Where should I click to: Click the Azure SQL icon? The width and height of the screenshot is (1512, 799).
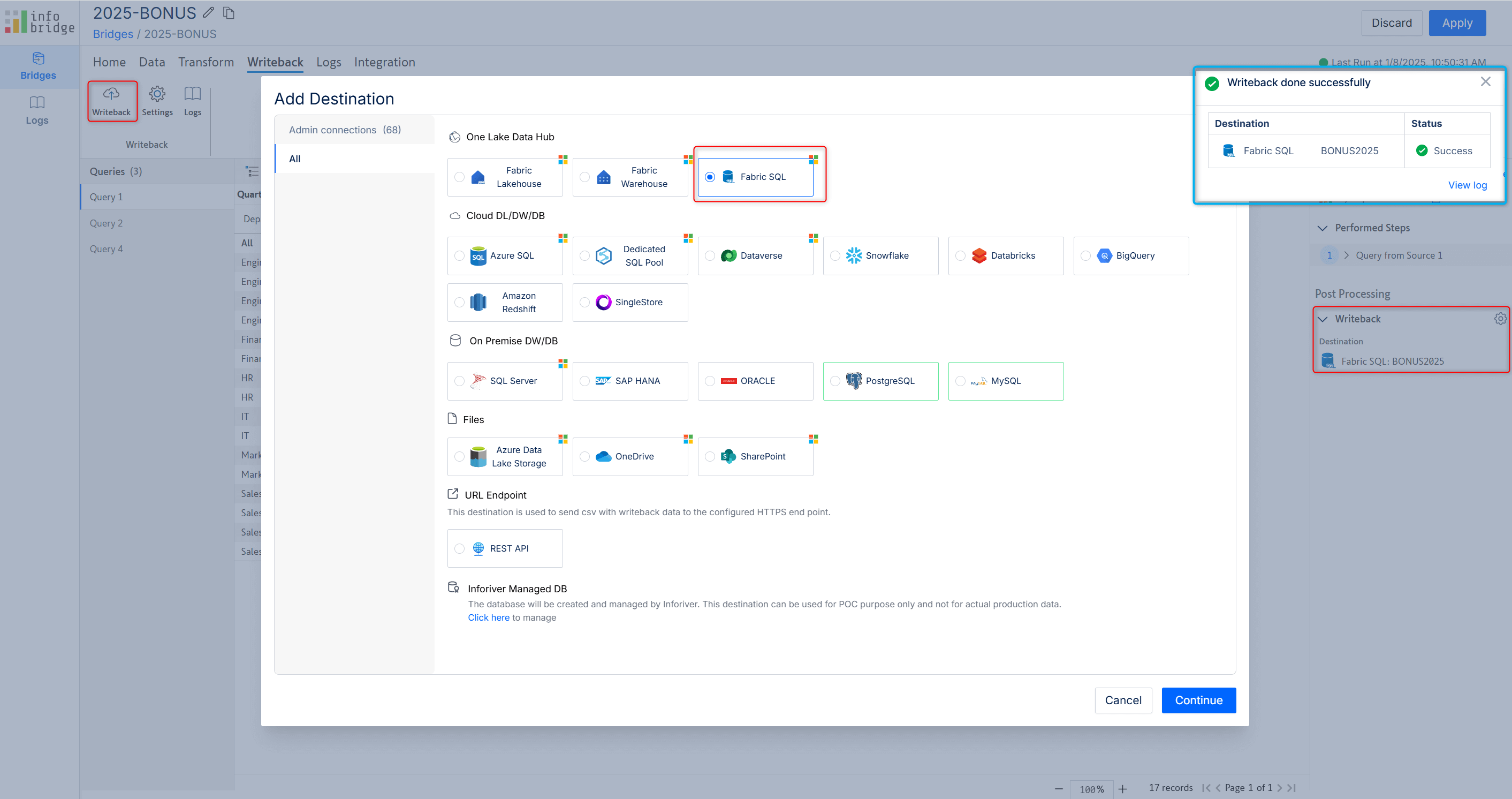(478, 256)
